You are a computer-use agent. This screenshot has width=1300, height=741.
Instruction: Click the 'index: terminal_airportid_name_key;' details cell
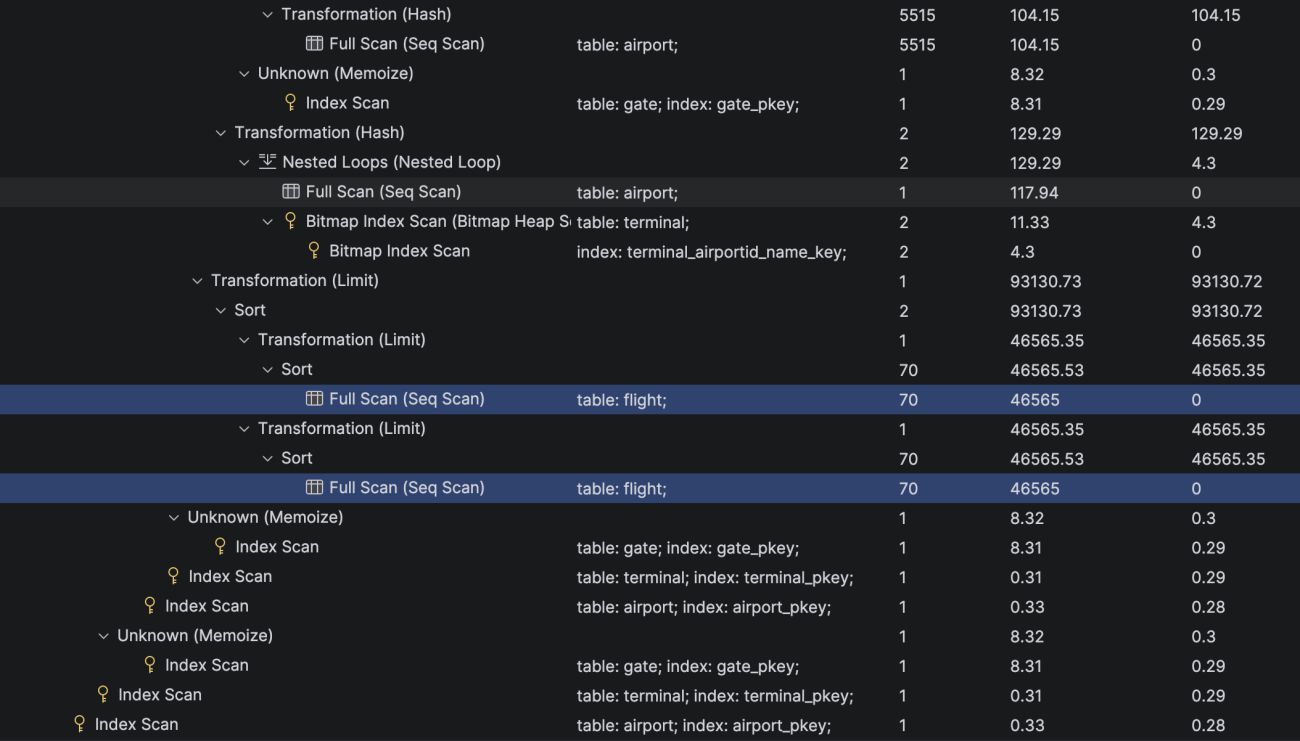712,252
